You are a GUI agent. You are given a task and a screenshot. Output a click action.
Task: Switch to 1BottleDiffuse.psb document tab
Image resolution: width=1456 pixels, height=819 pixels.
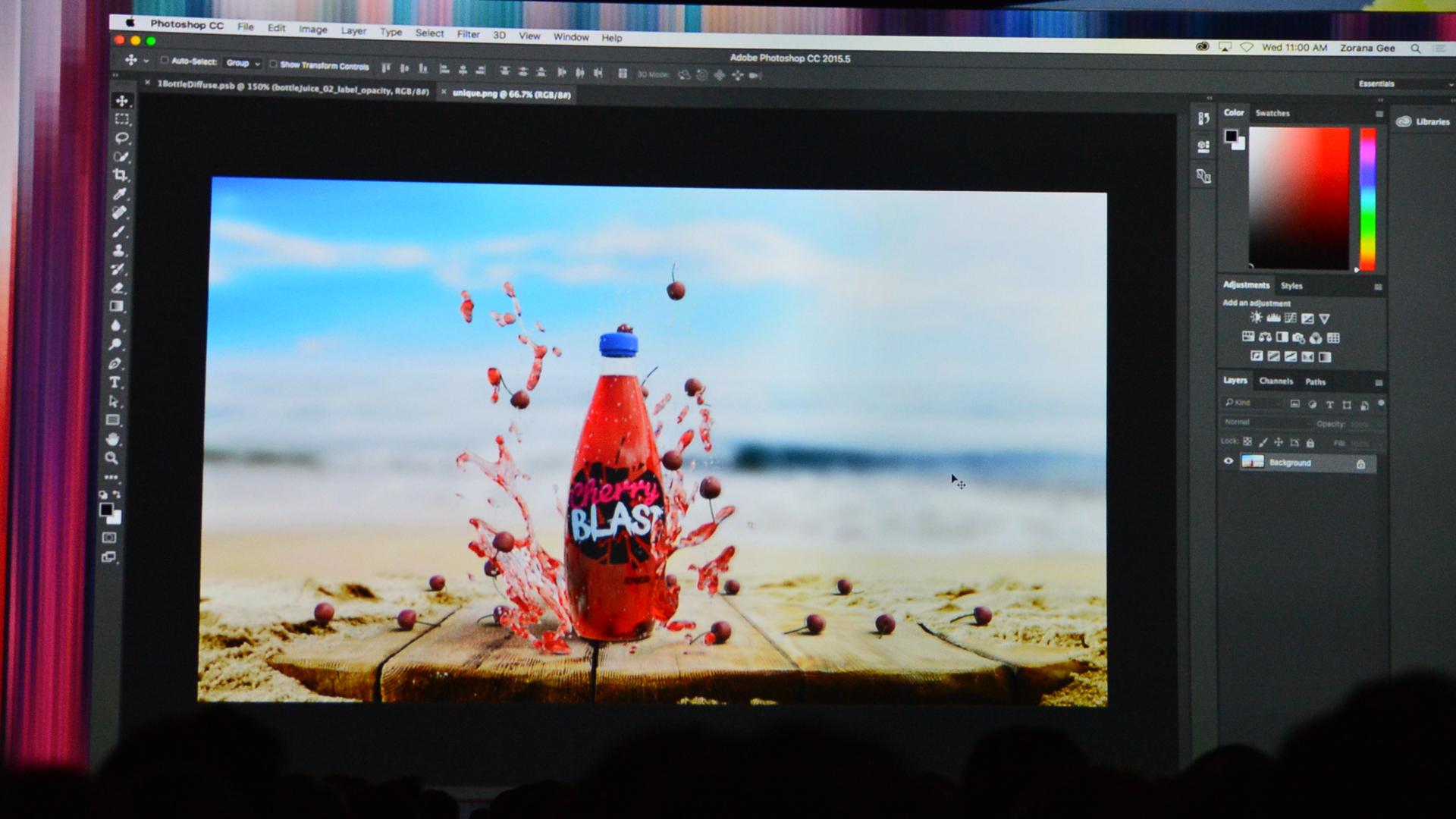293,88
